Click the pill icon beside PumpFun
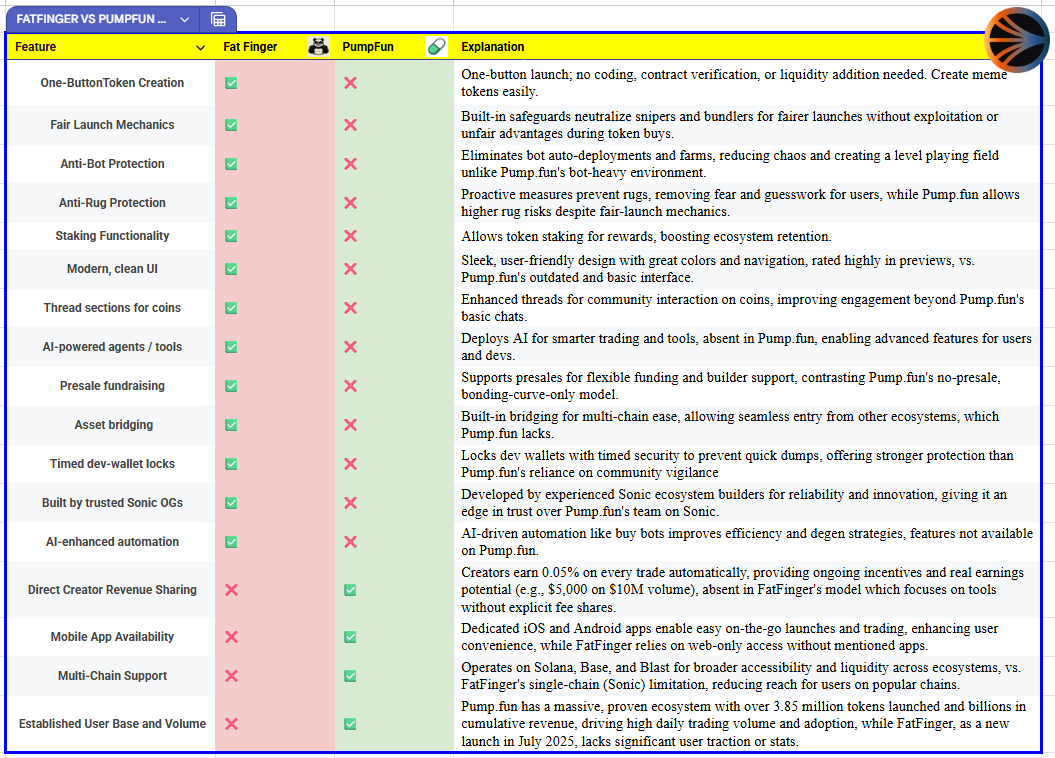Viewport: 1055px width, 758px height. (437, 46)
